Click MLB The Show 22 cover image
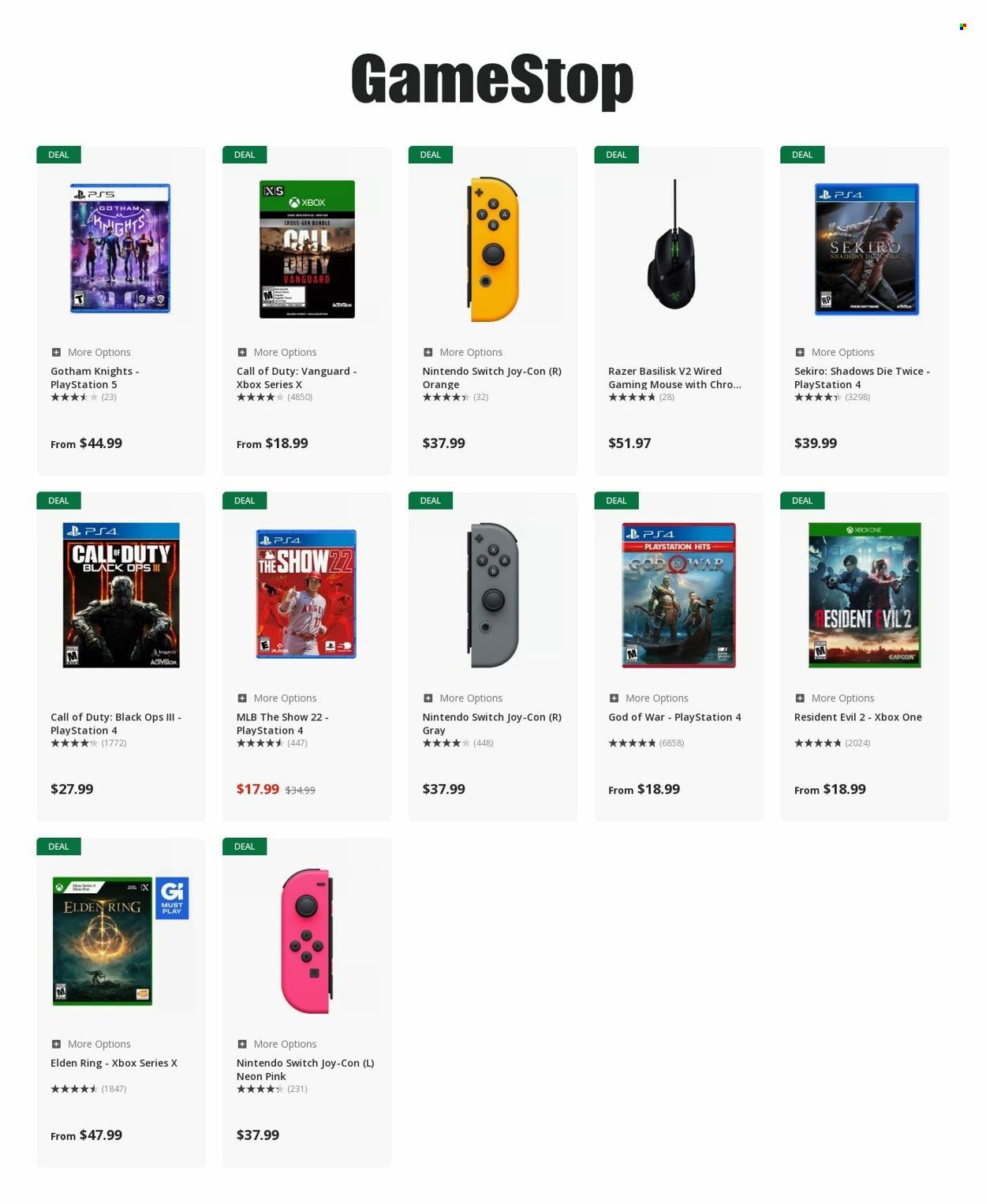Image resolution: width=986 pixels, height=1204 pixels. [306, 594]
